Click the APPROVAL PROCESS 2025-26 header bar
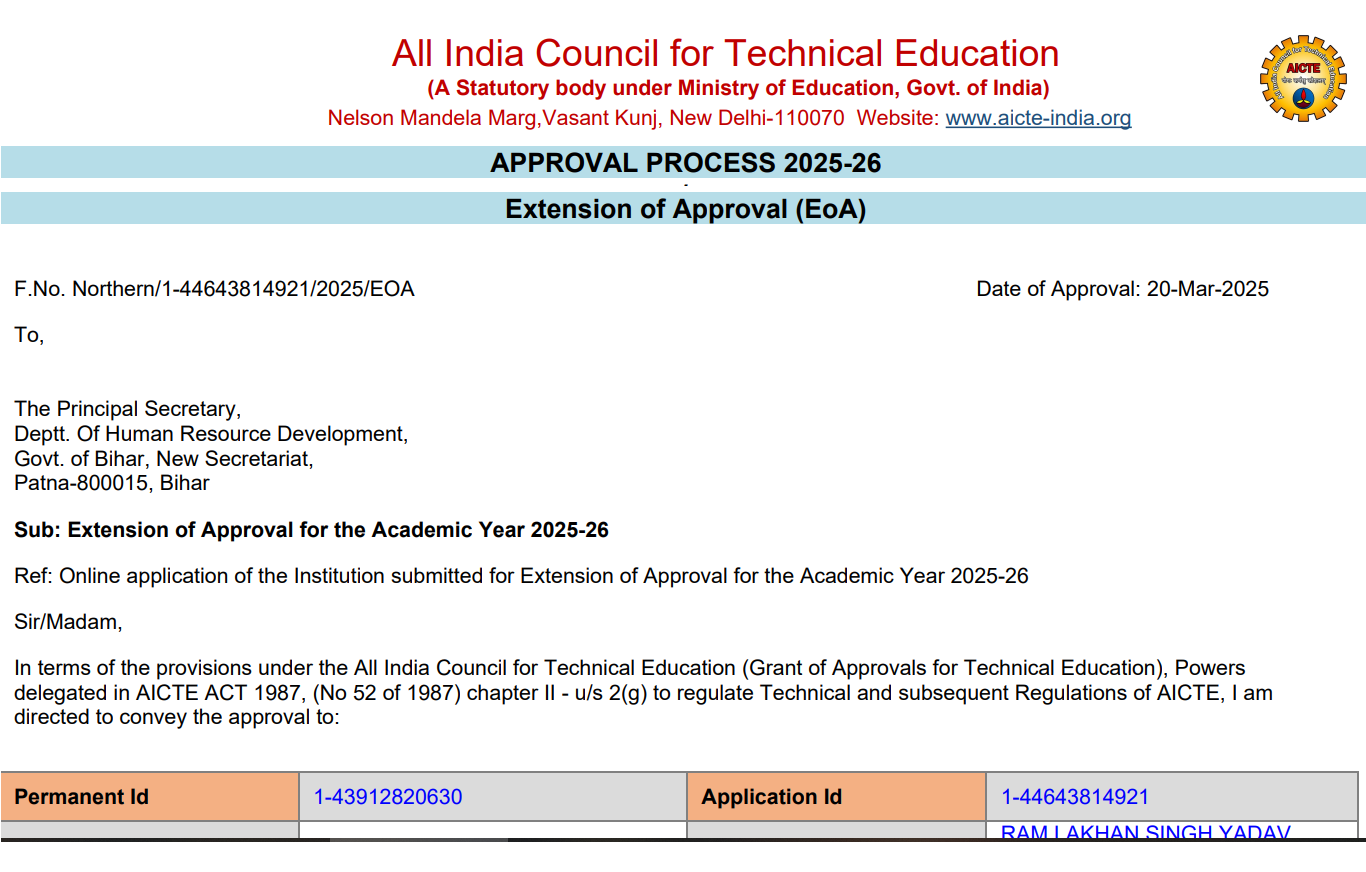The width and height of the screenshot is (1366, 872). tap(683, 161)
